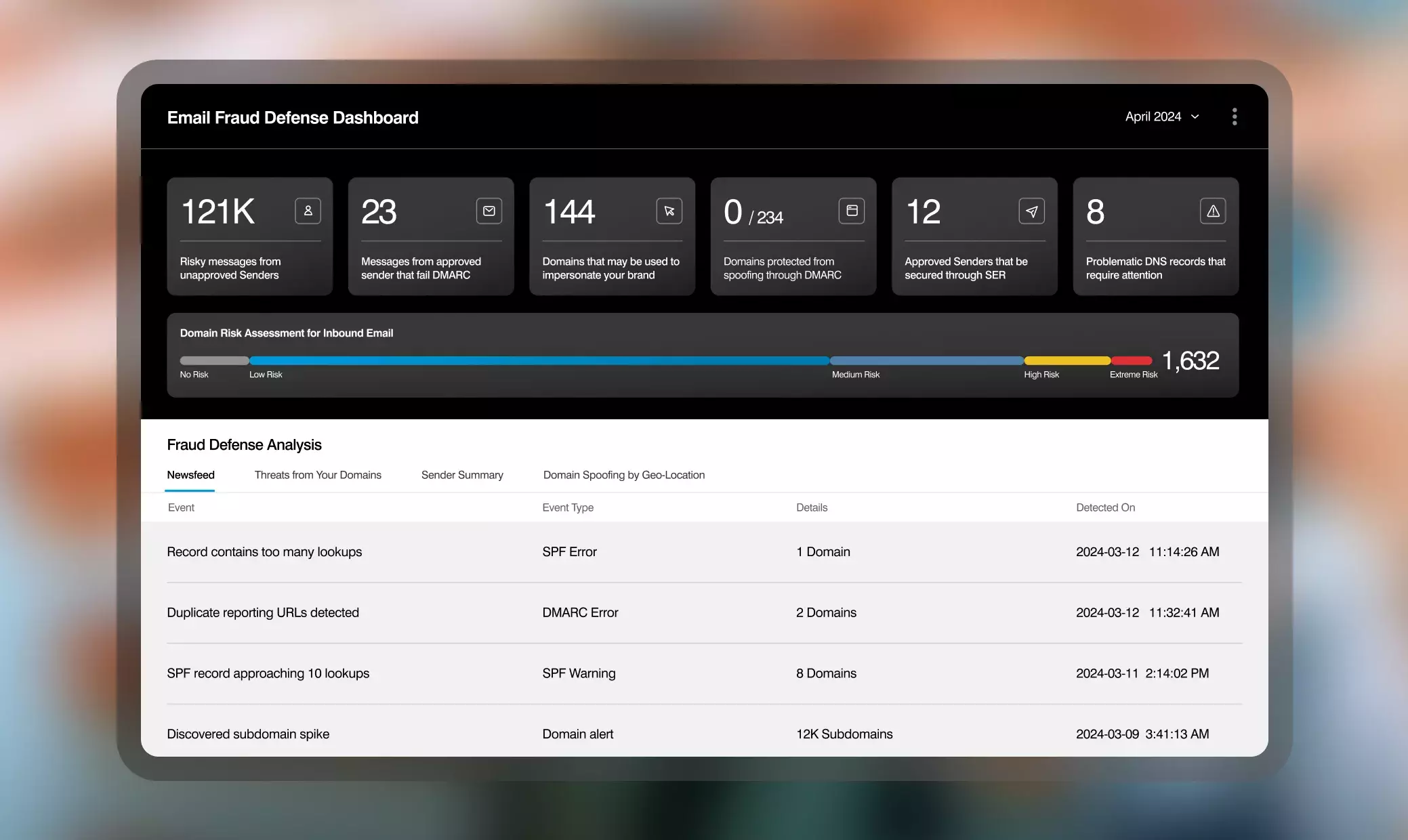Screen dimensions: 1408x840
Task: Go to Domain Spoofing by Geo-Location tab
Action: point(623,475)
